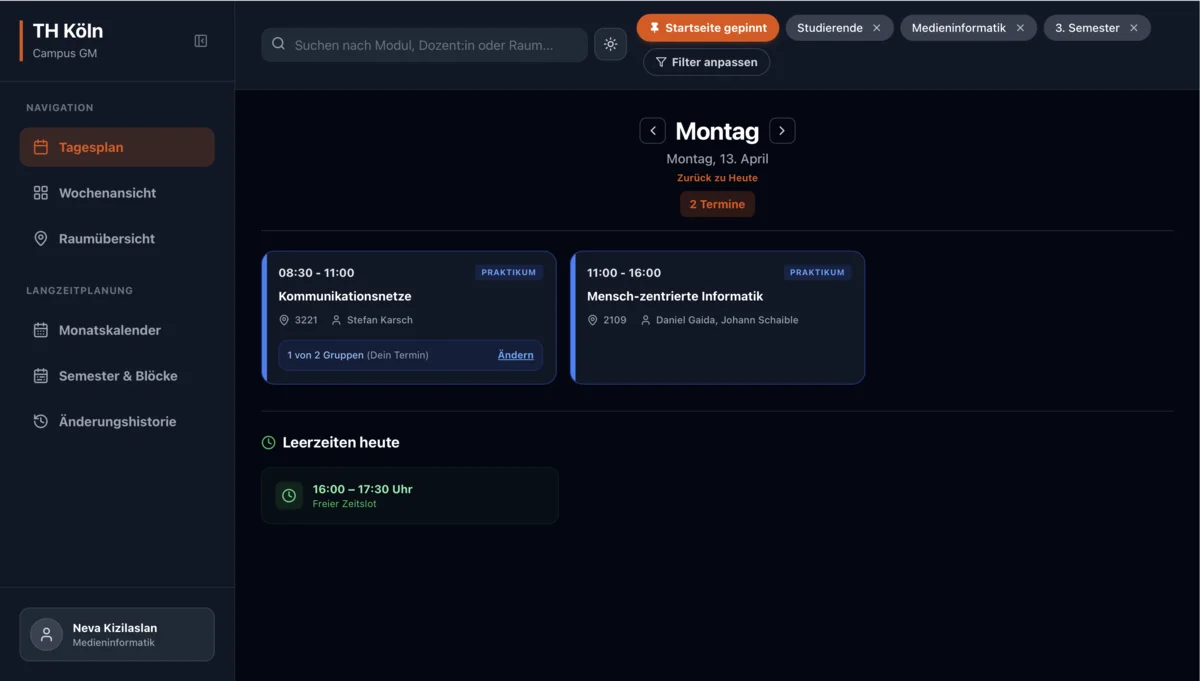1200x681 pixels.
Task: Go to previous day with left chevron
Action: (652, 131)
